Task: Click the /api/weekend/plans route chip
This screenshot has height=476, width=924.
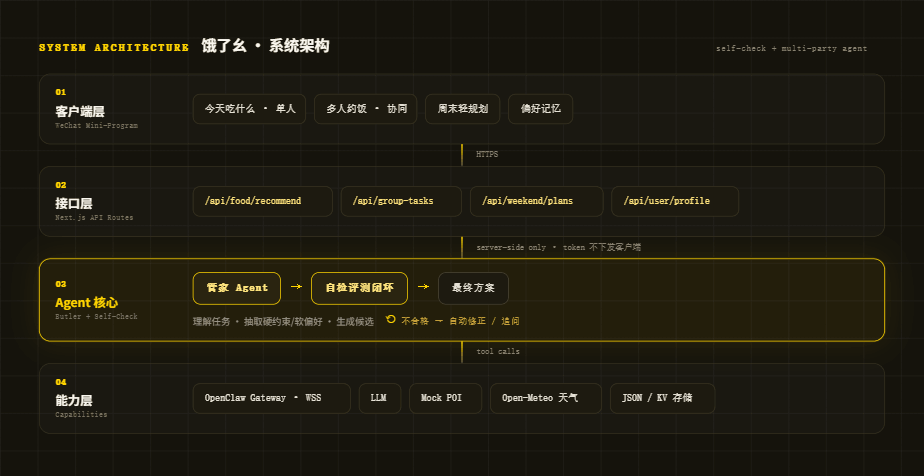Action: (537, 201)
